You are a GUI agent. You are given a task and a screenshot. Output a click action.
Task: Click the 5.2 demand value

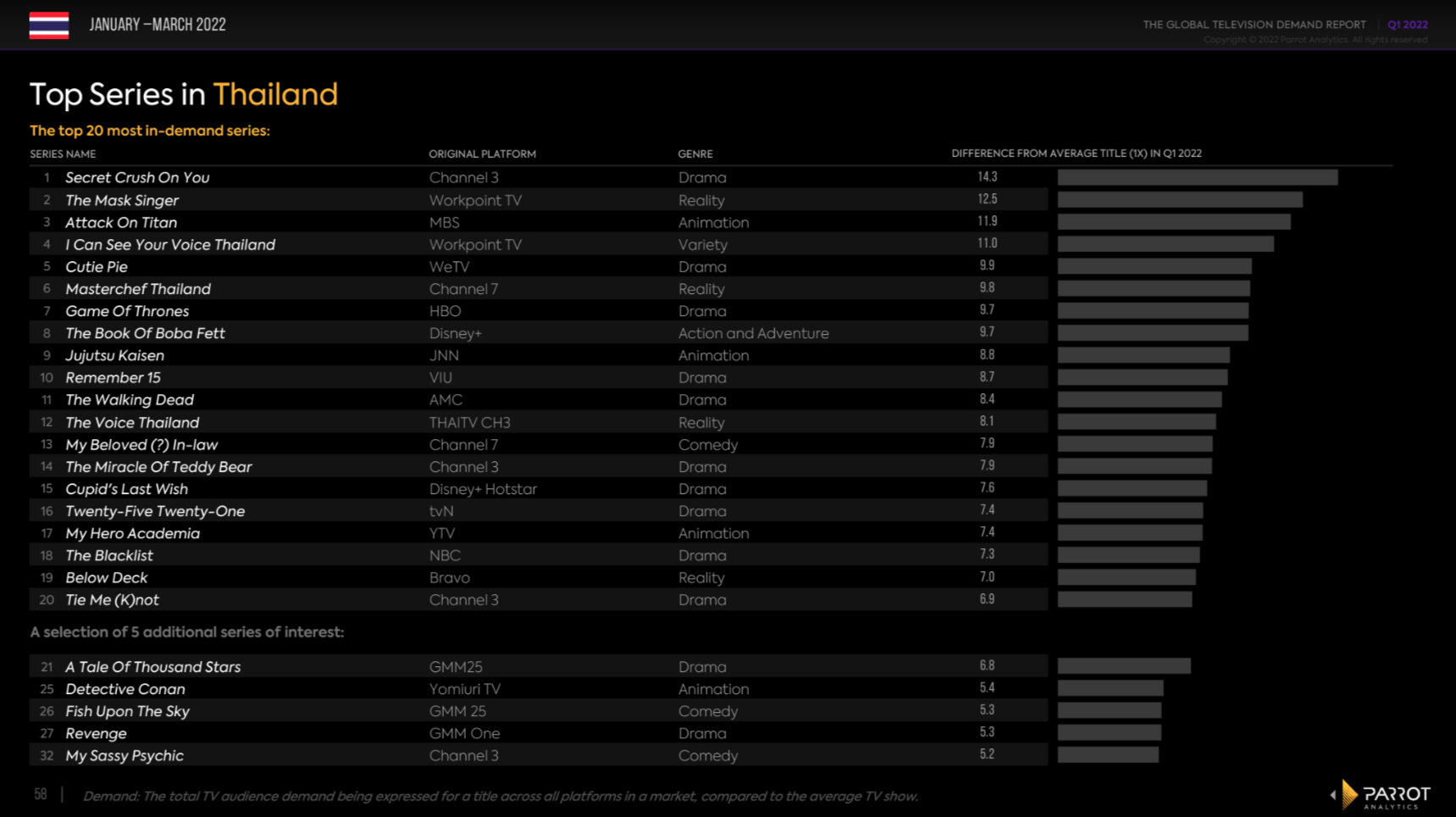(x=987, y=754)
